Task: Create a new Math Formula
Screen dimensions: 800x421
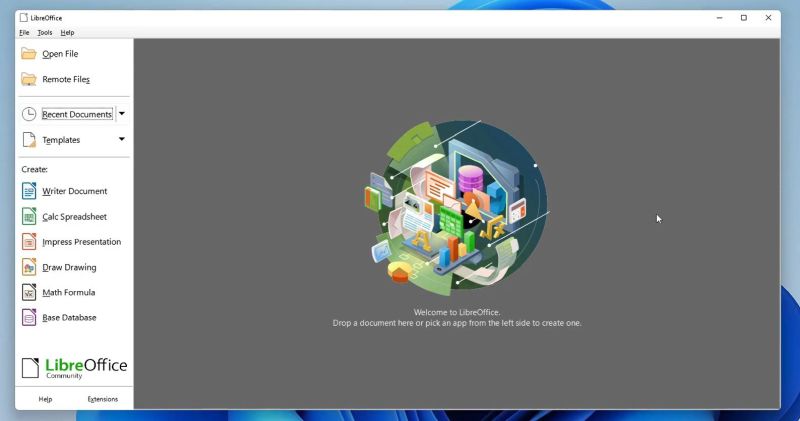Action: pos(68,292)
